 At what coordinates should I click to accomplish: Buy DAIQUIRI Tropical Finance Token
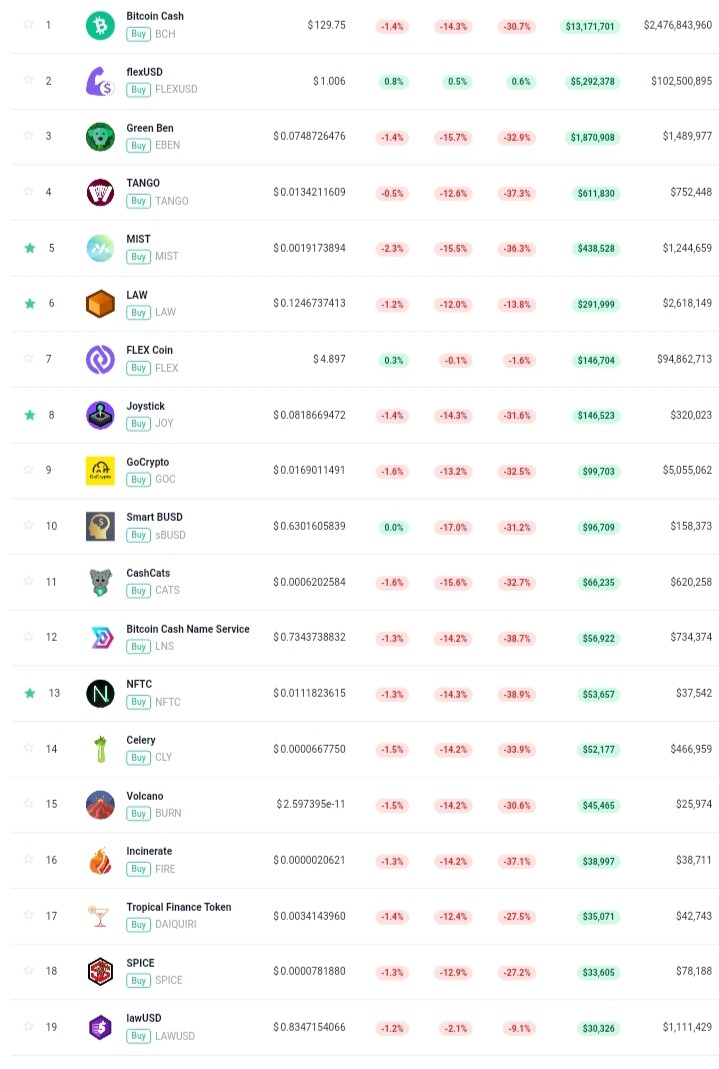[138, 925]
